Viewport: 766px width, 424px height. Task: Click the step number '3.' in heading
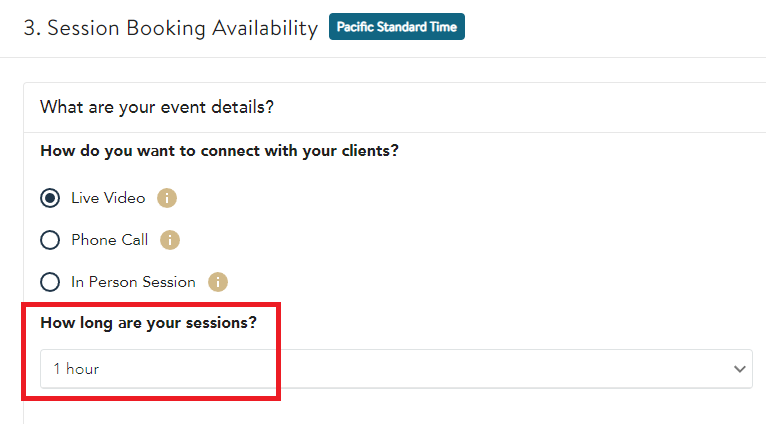point(32,28)
